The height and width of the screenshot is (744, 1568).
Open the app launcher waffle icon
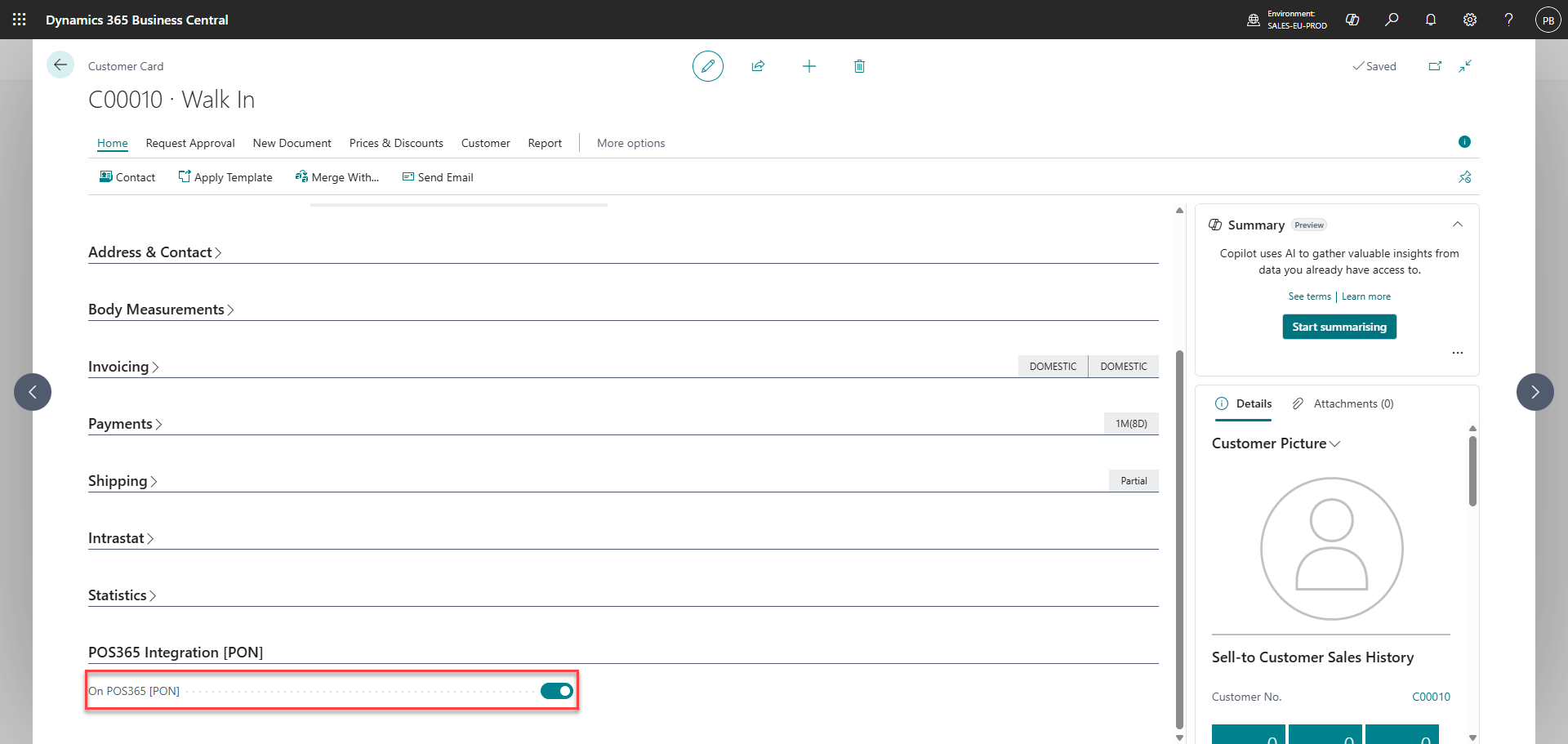[20, 20]
